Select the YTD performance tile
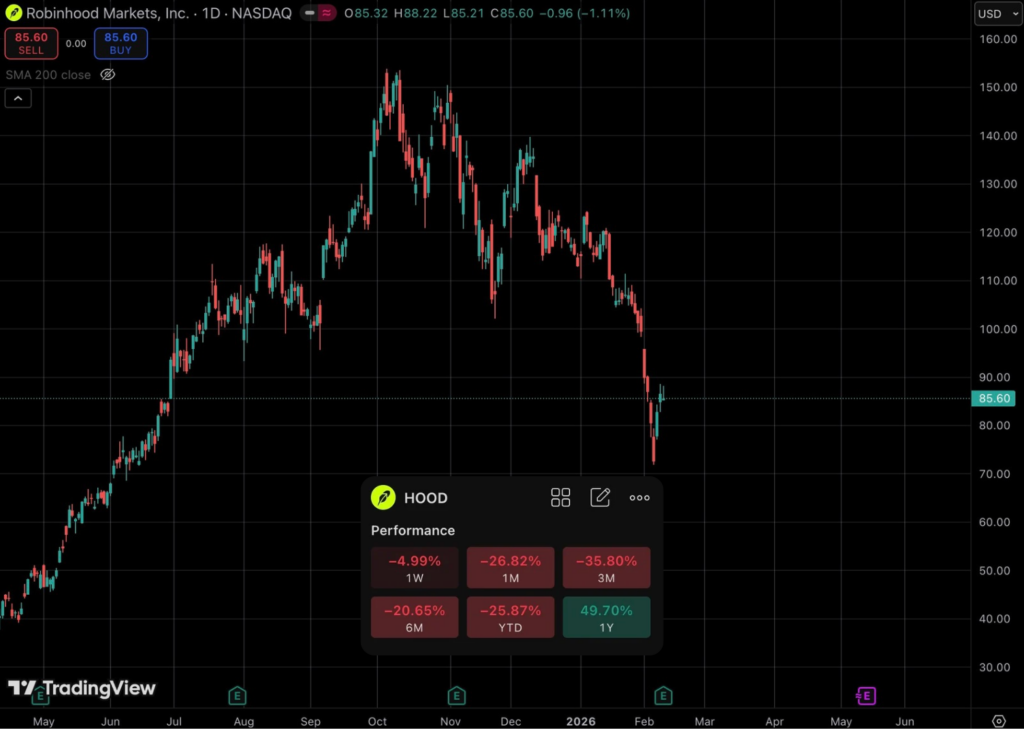Screen dimensions: 1024x729 click(510, 617)
